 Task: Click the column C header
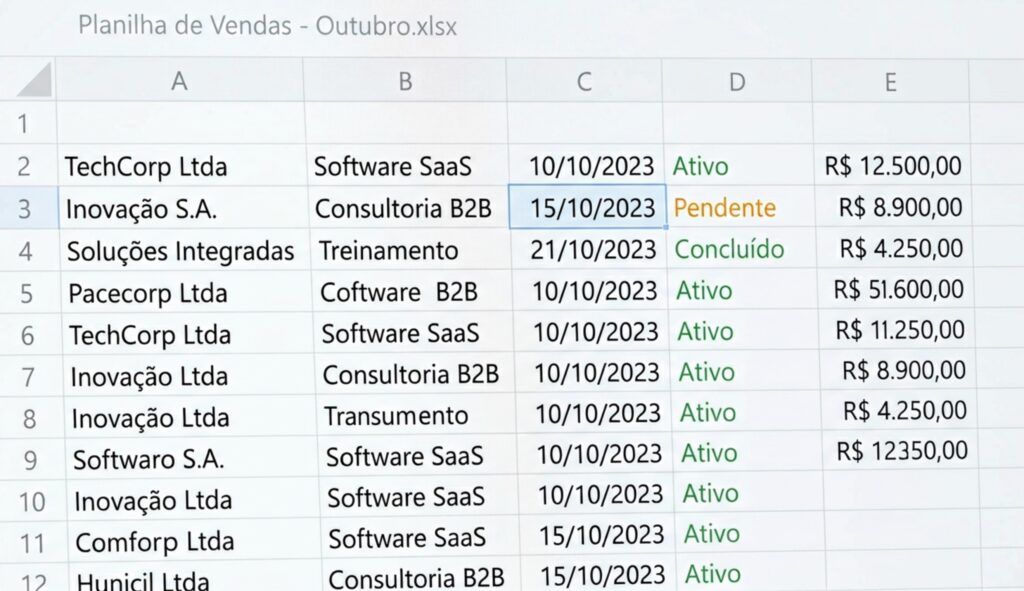click(584, 82)
